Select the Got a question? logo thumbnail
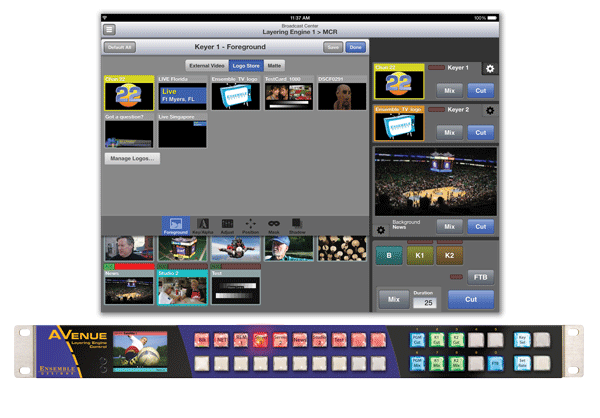The image size is (600, 418). tap(129, 131)
